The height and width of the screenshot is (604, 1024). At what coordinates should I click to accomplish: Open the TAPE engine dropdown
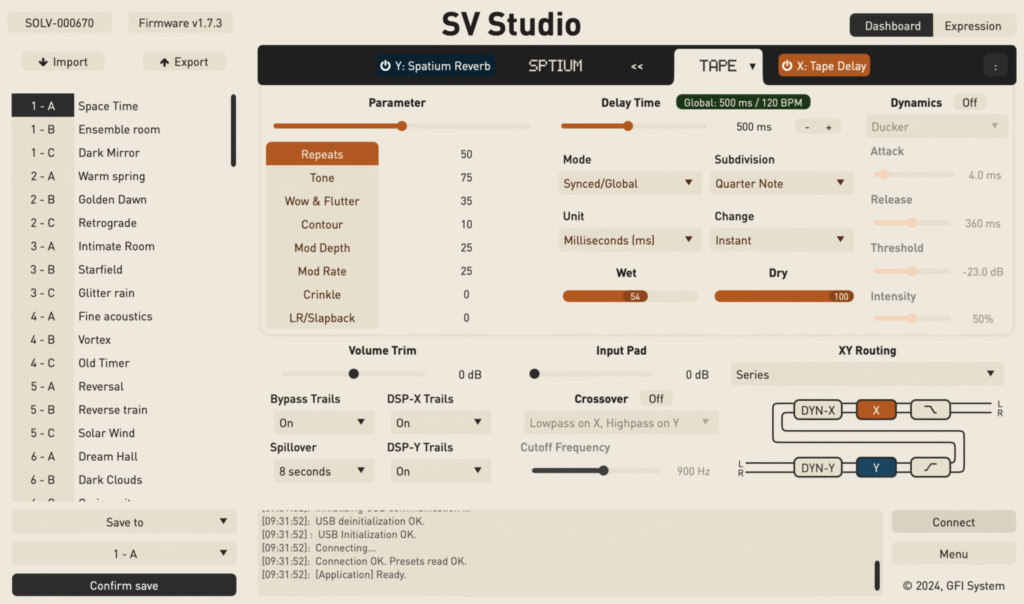coord(726,66)
